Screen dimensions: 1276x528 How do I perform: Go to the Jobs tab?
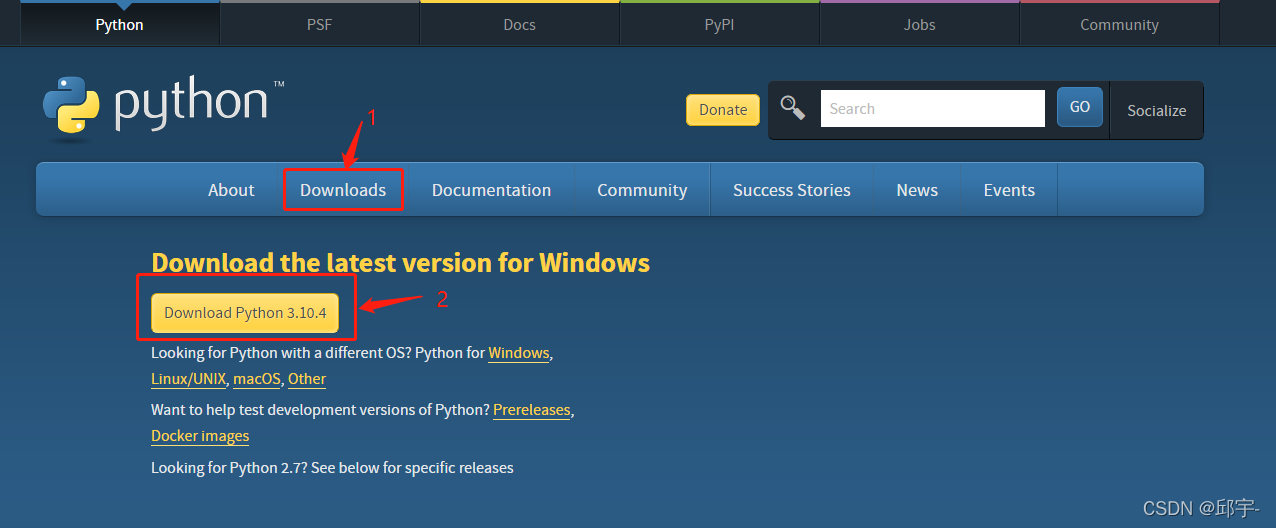tap(919, 24)
